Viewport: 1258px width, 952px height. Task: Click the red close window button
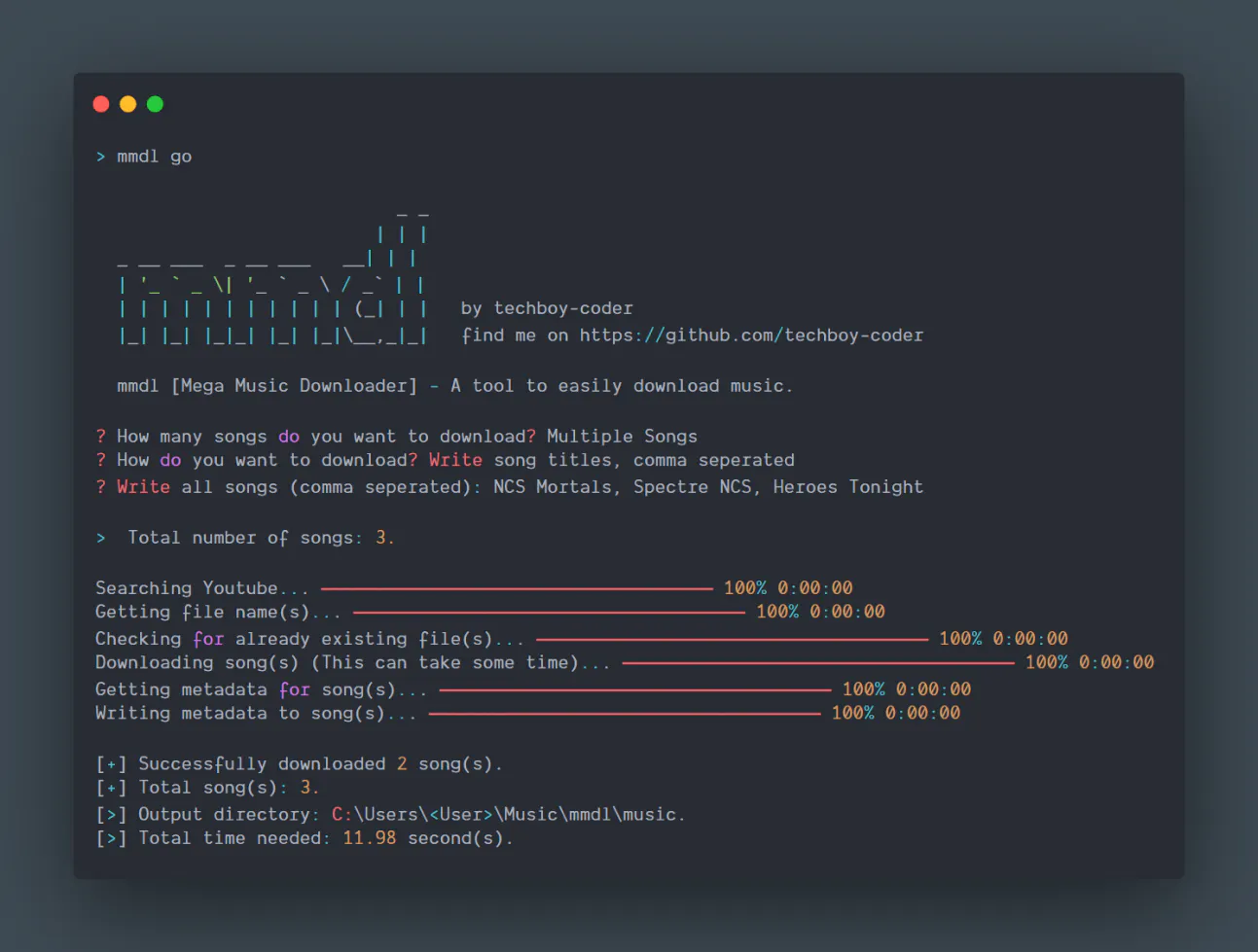tap(101, 104)
